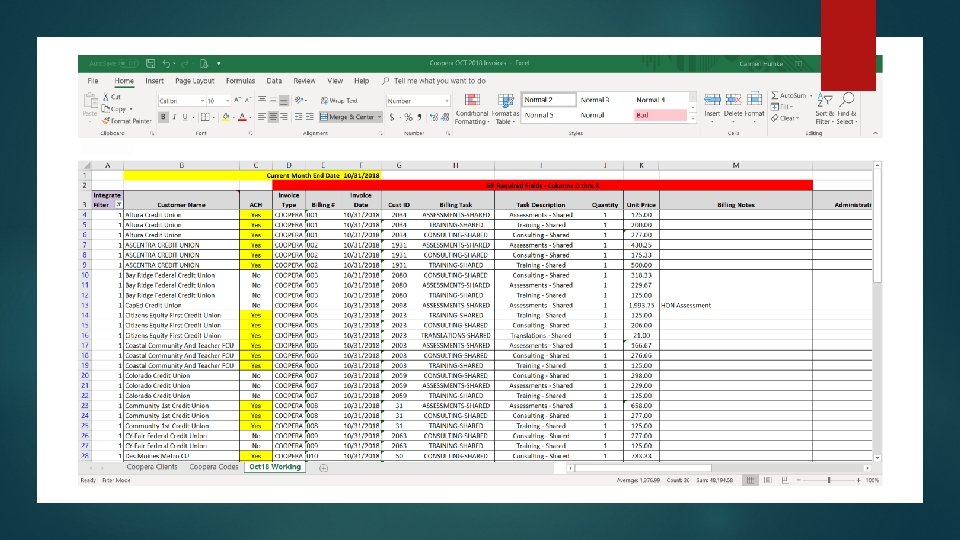960x540 pixels.
Task: Click the yellow Fill Color bucket
Action: coord(226,117)
